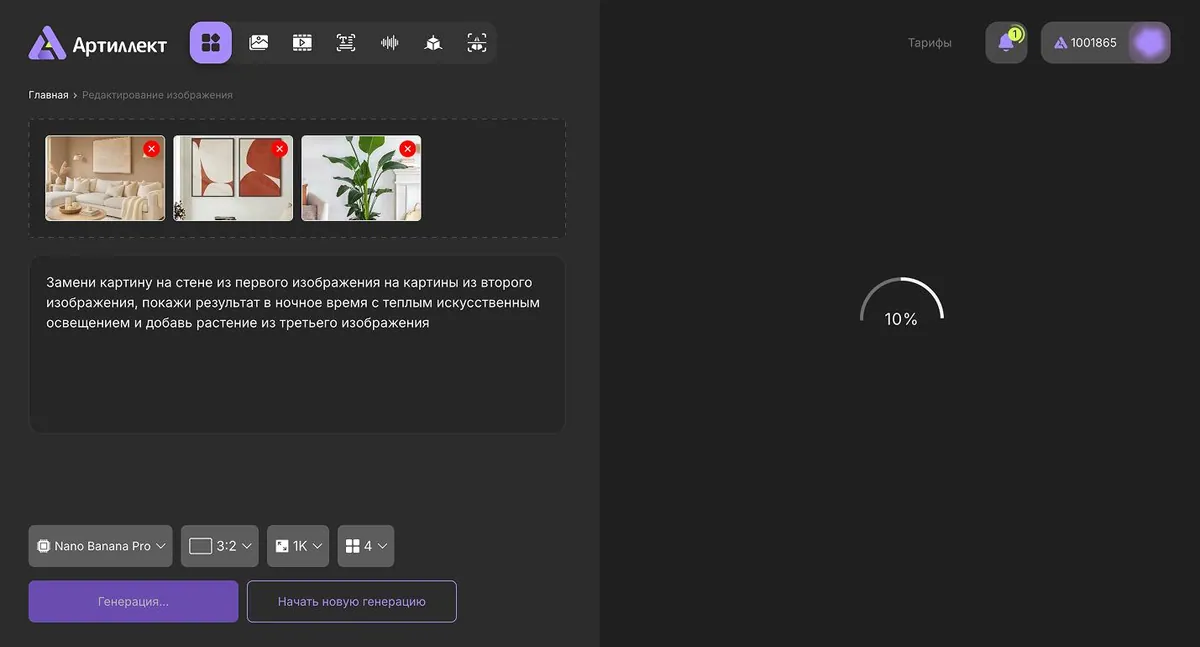Go to Тарифы page

[x=930, y=43]
